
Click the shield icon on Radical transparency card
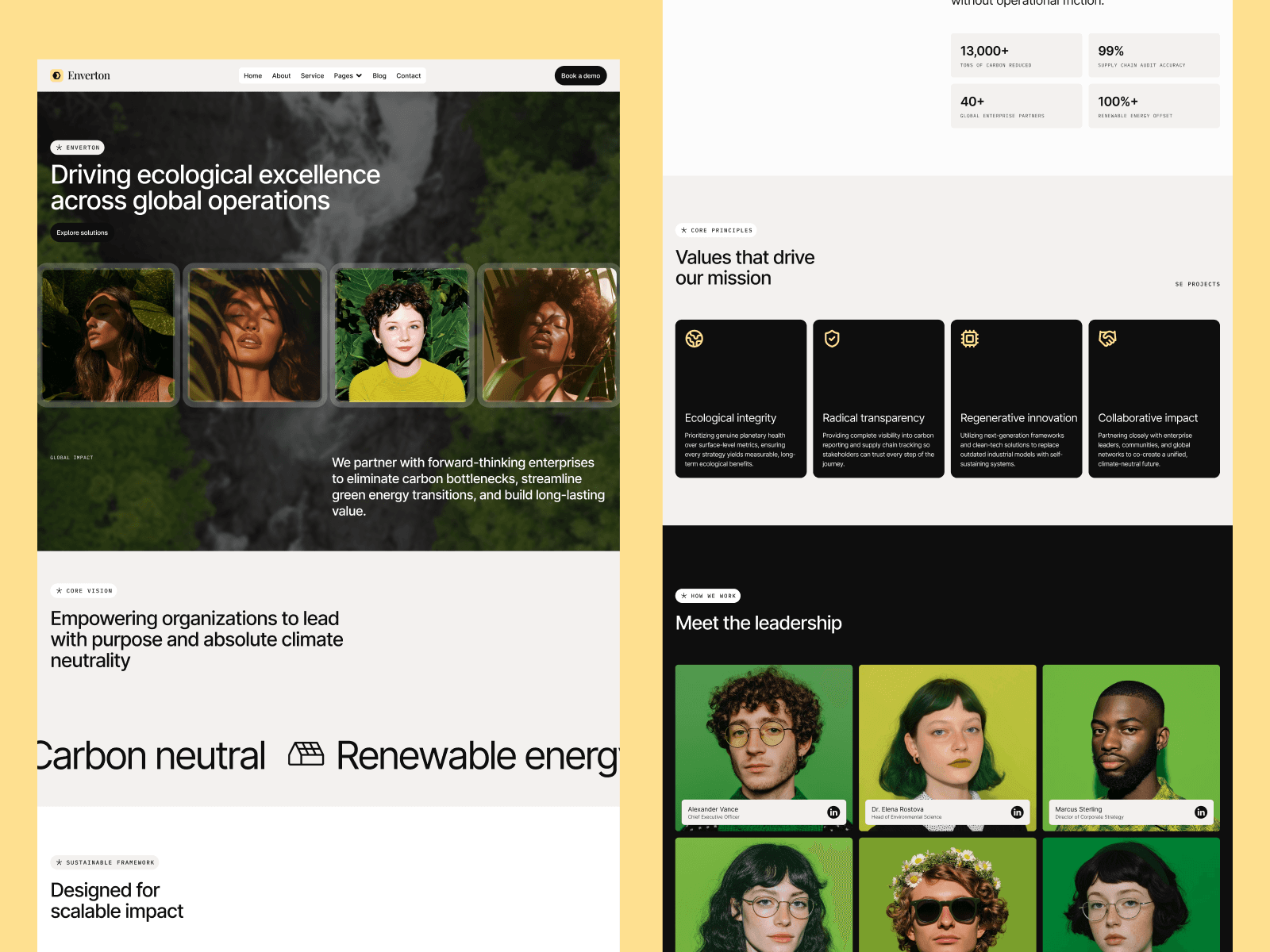pyautogui.click(x=832, y=339)
